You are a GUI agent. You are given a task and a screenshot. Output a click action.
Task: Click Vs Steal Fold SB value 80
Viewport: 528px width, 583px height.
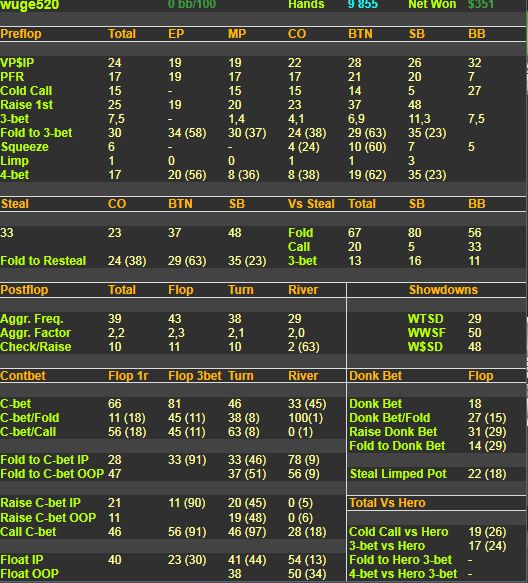pyautogui.click(x=415, y=233)
